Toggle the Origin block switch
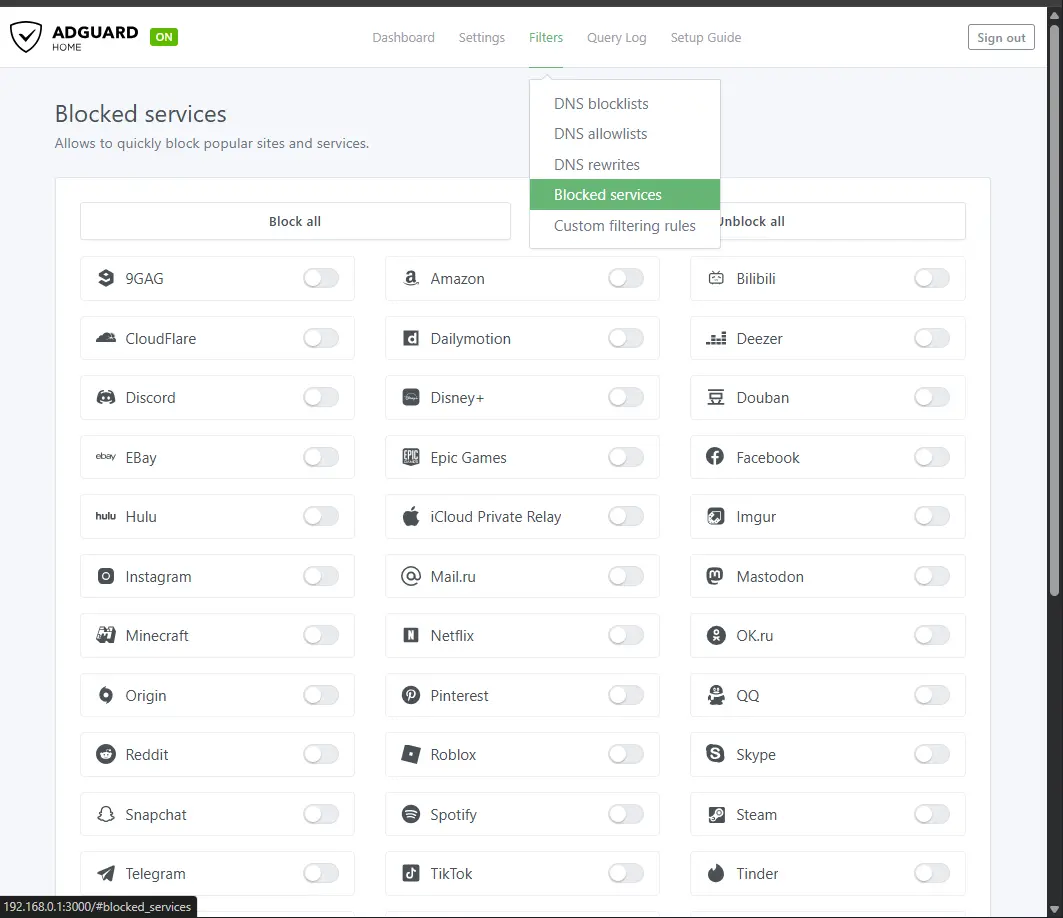Image resolution: width=1063 pixels, height=918 pixels. 321,695
